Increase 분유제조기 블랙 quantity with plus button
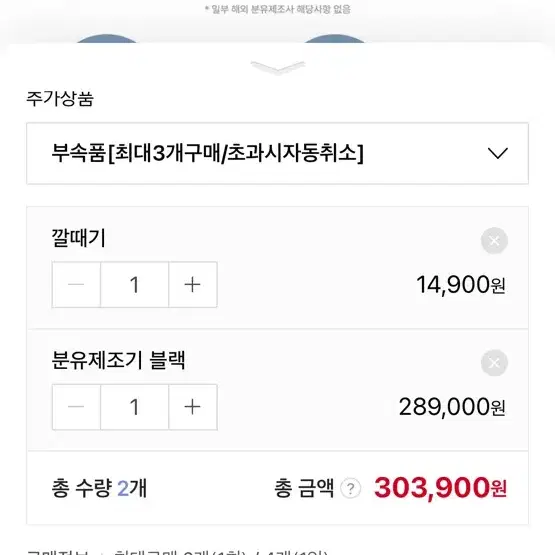 (193, 407)
